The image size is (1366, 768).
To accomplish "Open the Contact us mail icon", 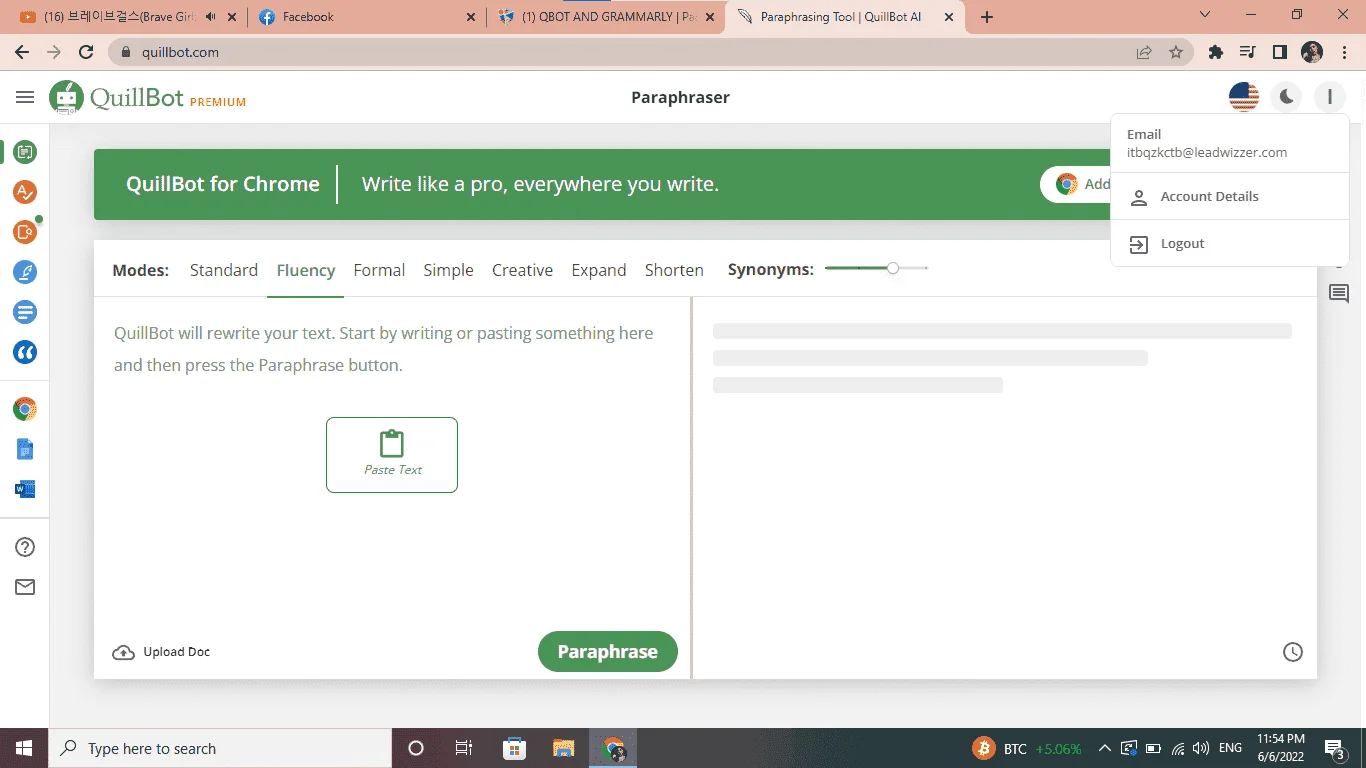I will point(25,587).
